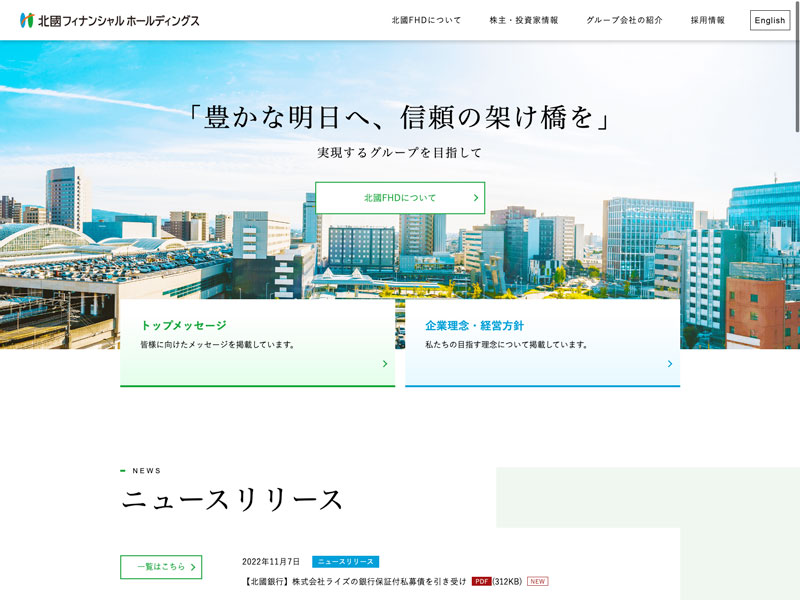Viewport: 800px width, 600px height.
Task: Click the green chevron on the トップメッセージ card
Action: tap(385, 364)
